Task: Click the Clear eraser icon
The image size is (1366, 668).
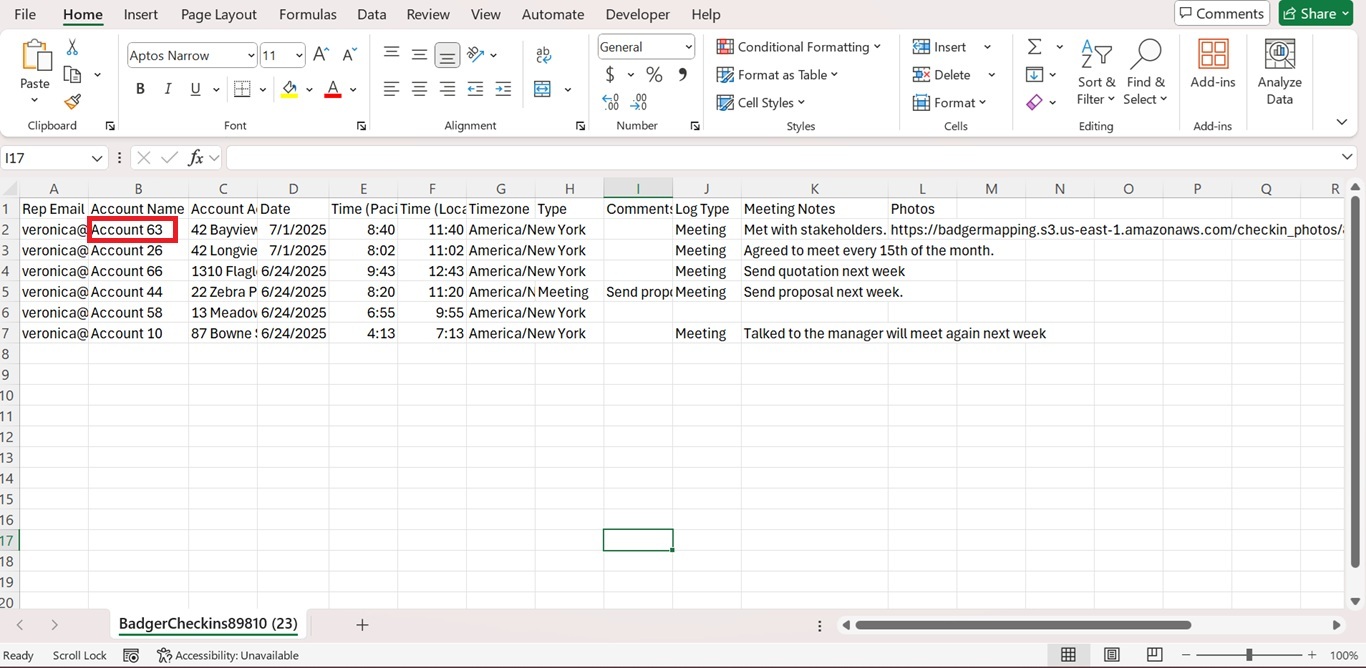Action: (x=1035, y=102)
